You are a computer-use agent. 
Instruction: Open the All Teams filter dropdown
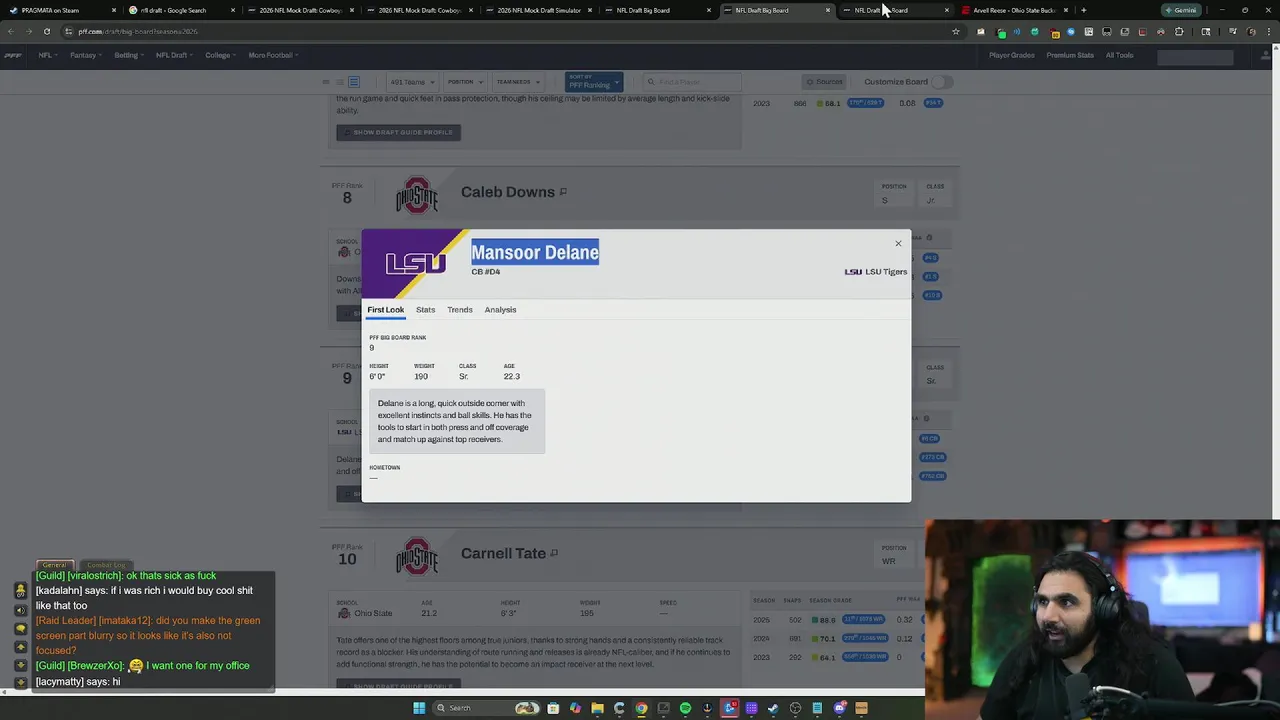pos(411,82)
